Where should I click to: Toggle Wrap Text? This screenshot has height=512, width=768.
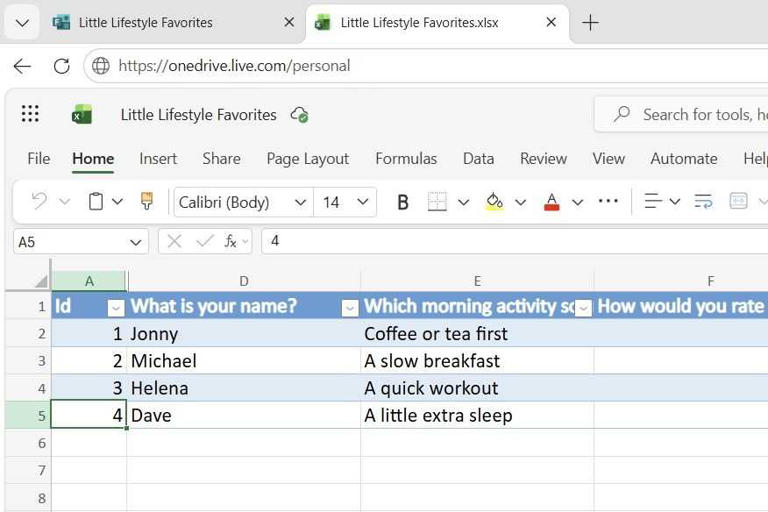pyautogui.click(x=703, y=201)
